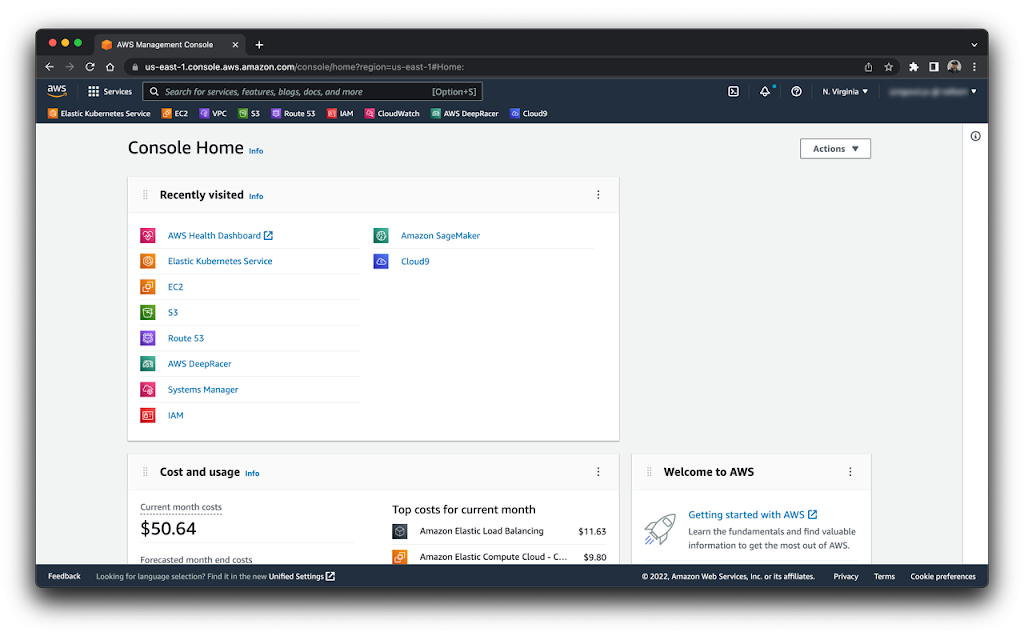Open browser three-dot menu
The width and height of the screenshot is (1024, 640).
(x=974, y=67)
